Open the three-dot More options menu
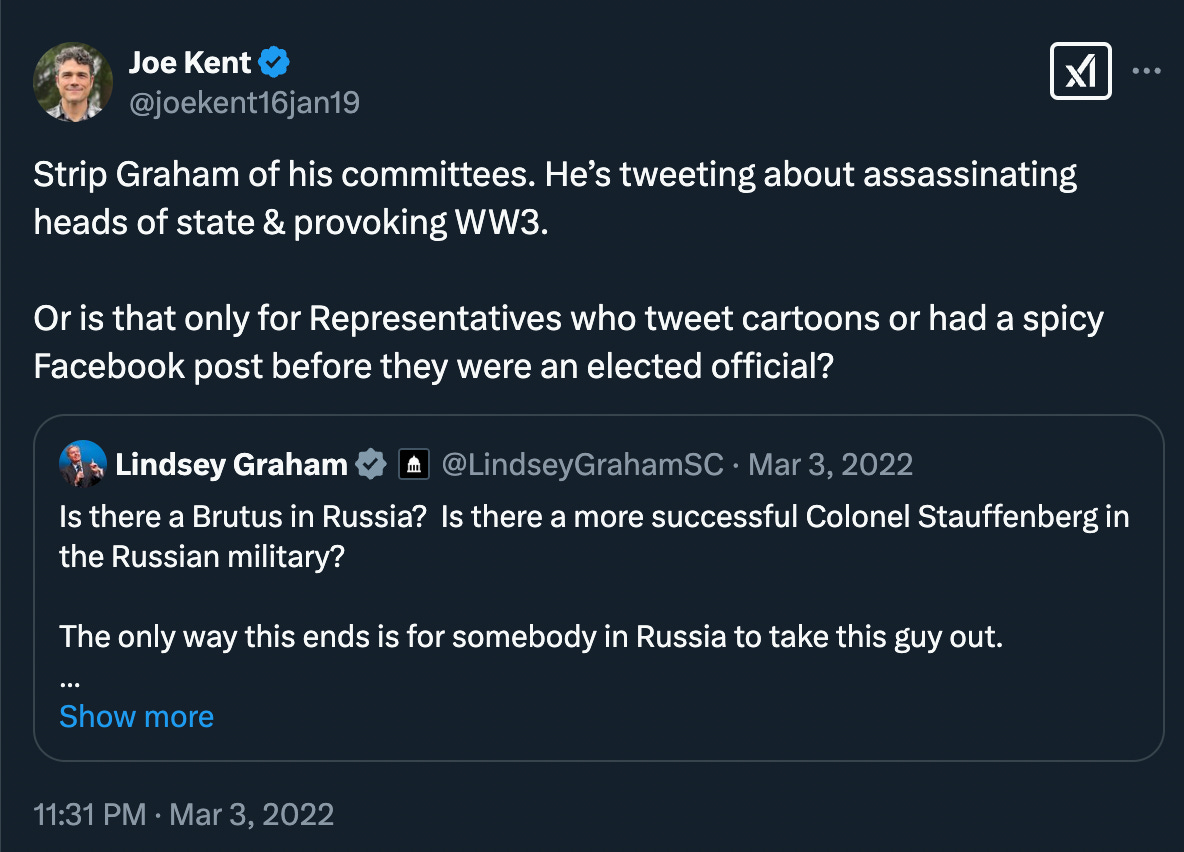1184x852 pixels. pos(1146,71)
